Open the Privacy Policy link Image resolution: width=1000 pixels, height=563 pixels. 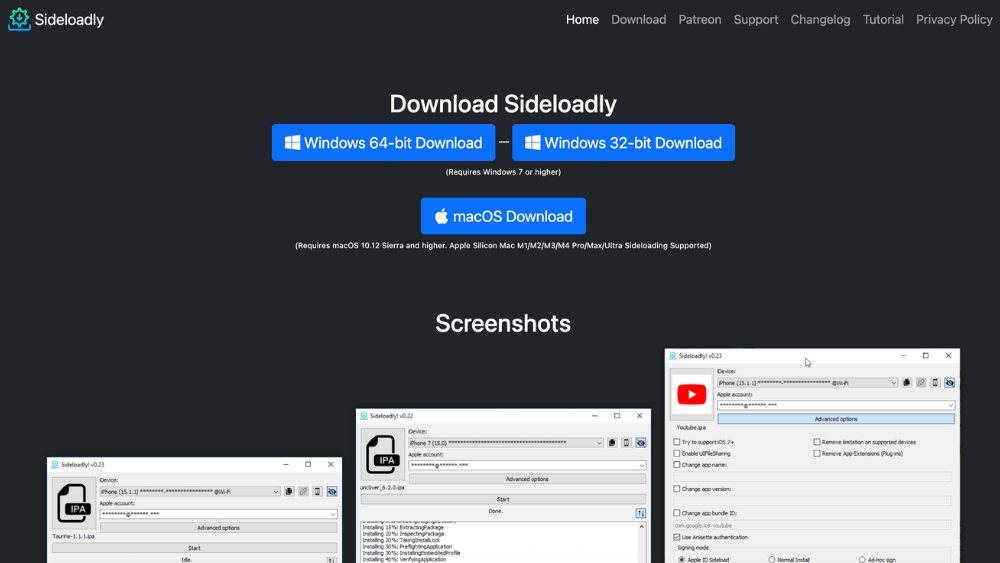pyautogui.click(x=954, y=20)
